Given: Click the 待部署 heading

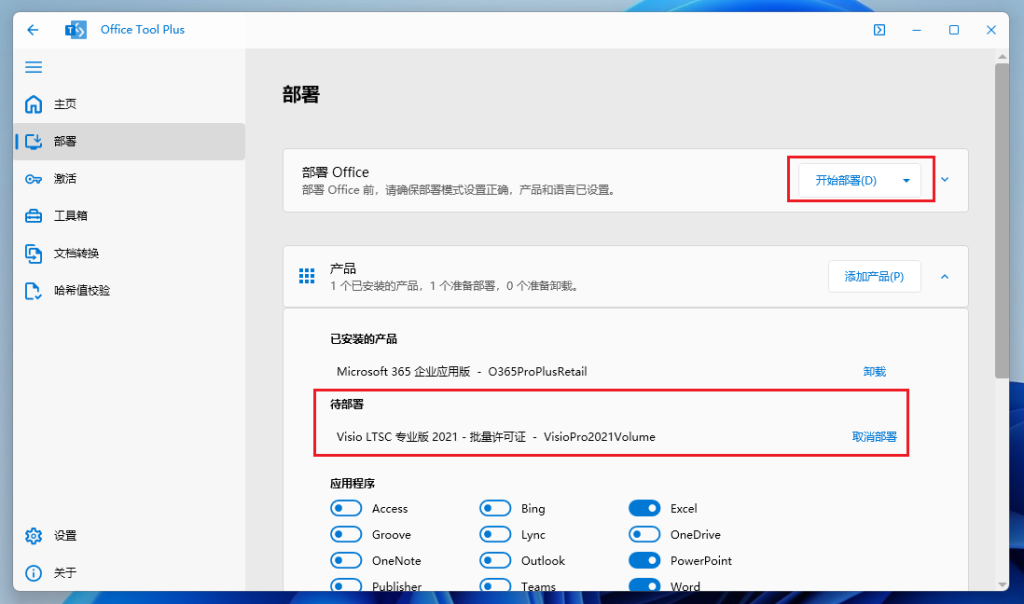Looking at the screenshot, I should 347,404.
